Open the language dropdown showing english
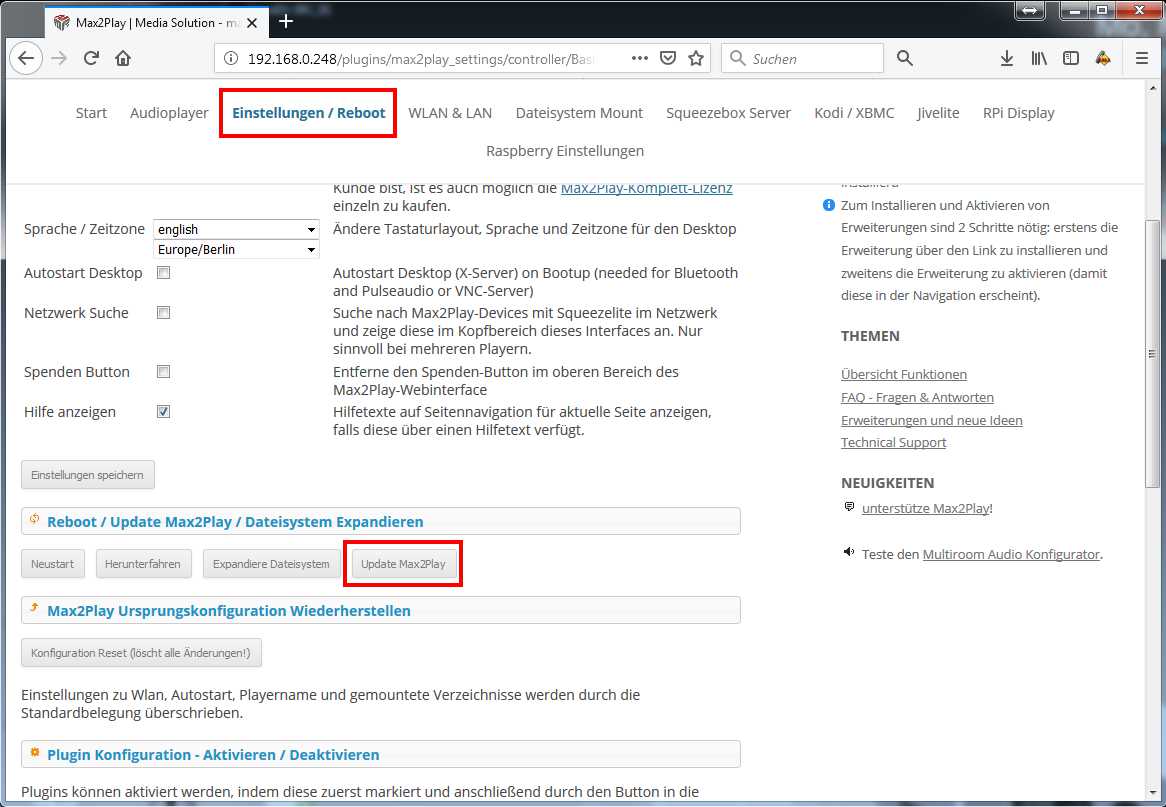1166x807 pixels. 236,230
